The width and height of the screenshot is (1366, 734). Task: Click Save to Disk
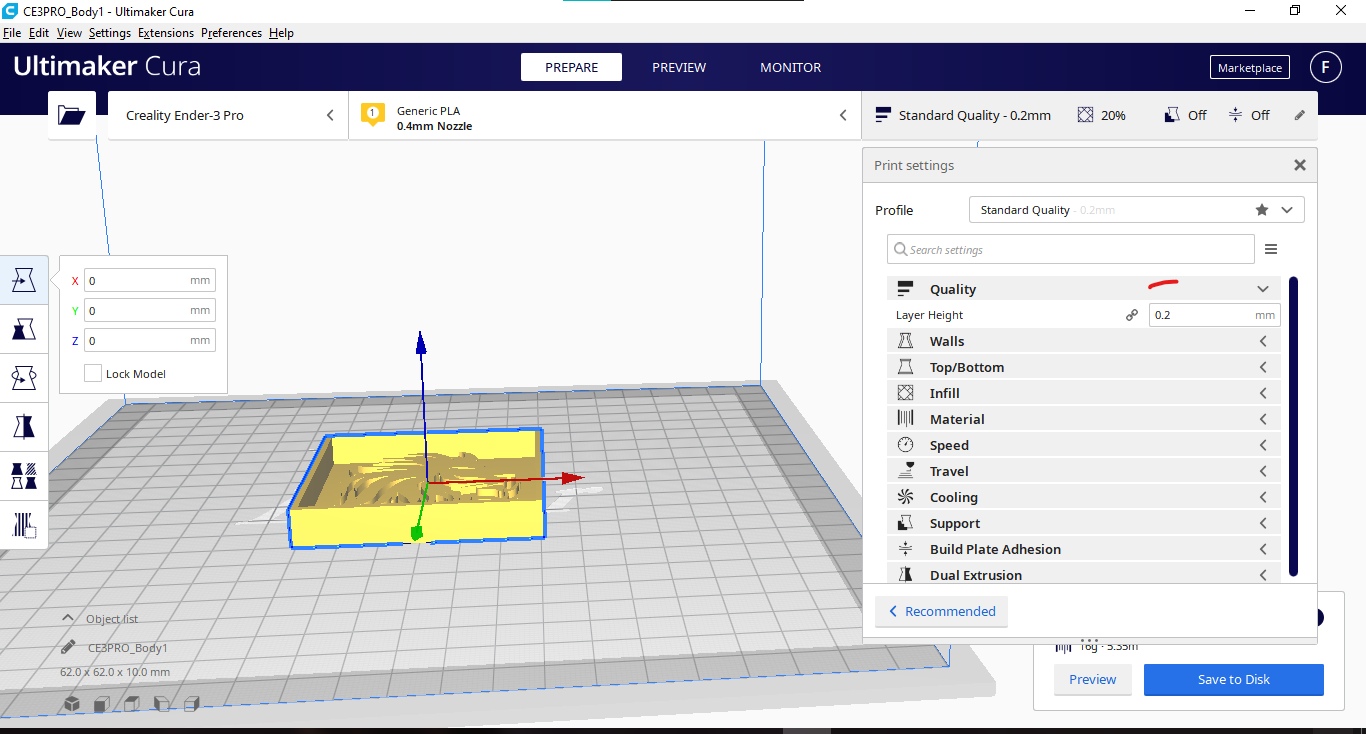pos(1233,679)
